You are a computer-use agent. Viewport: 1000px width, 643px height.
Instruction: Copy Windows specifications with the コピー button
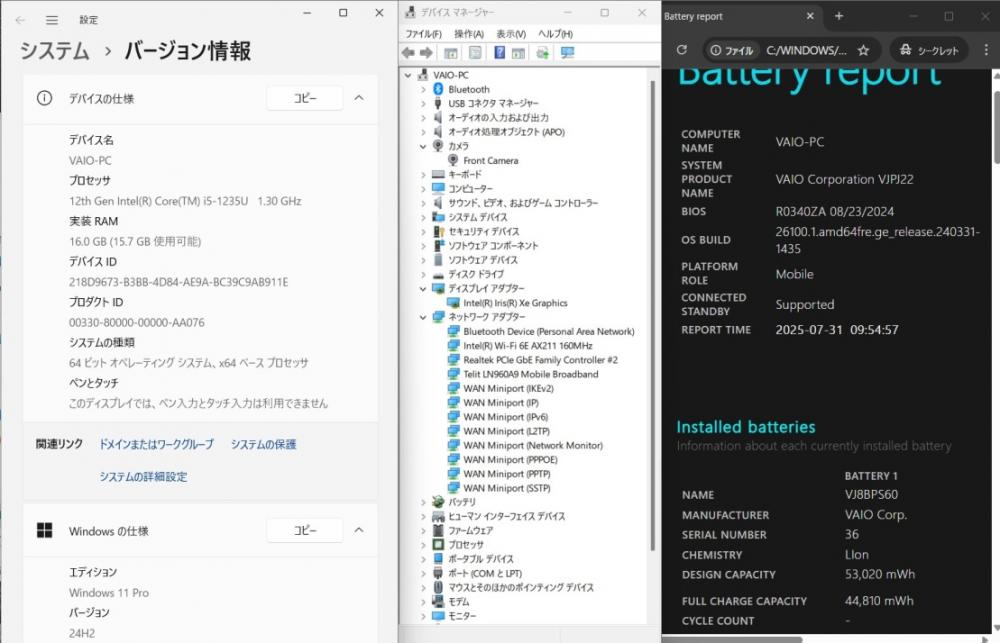305,530
